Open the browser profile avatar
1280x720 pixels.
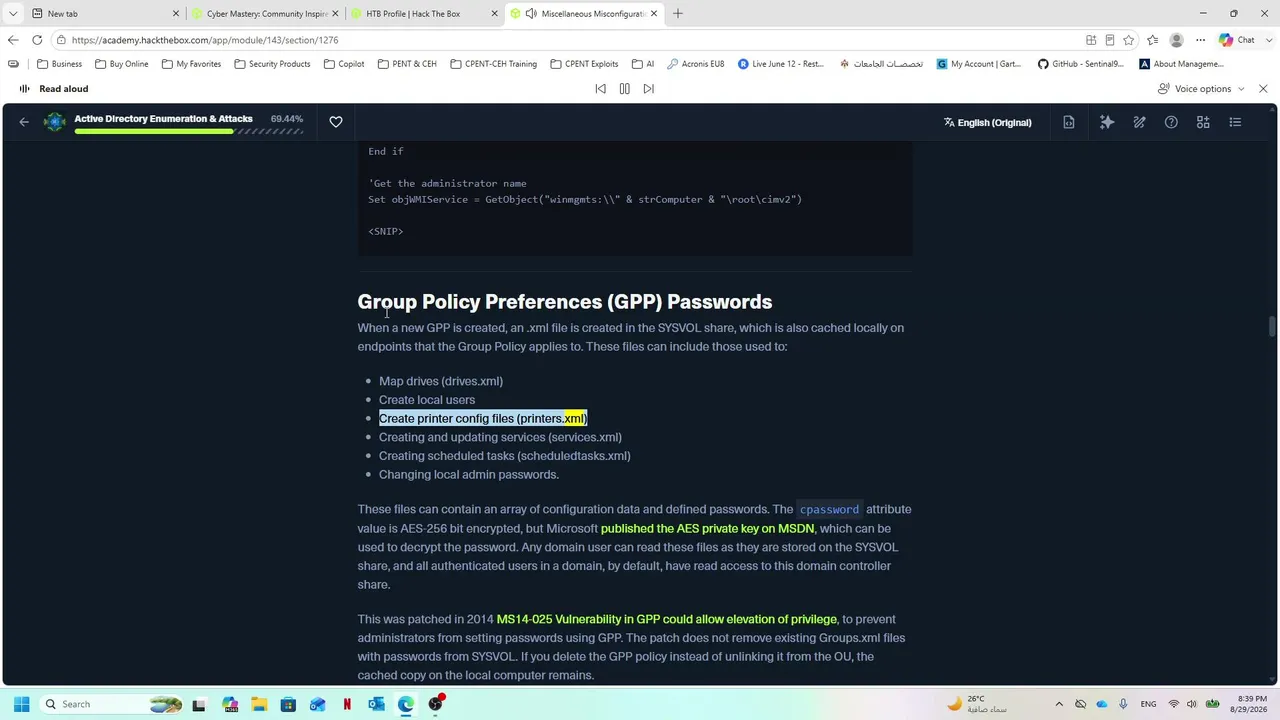pos(1177,40)
